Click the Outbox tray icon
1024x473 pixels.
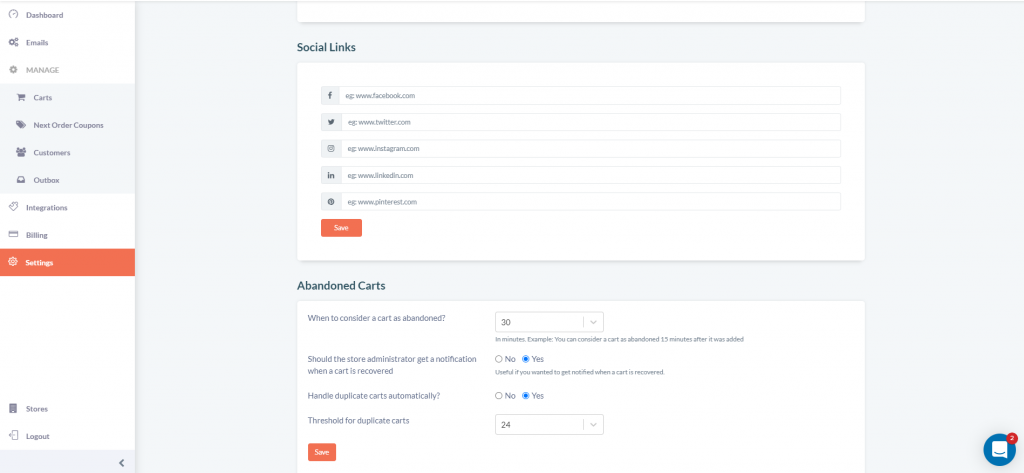(21, 180)
